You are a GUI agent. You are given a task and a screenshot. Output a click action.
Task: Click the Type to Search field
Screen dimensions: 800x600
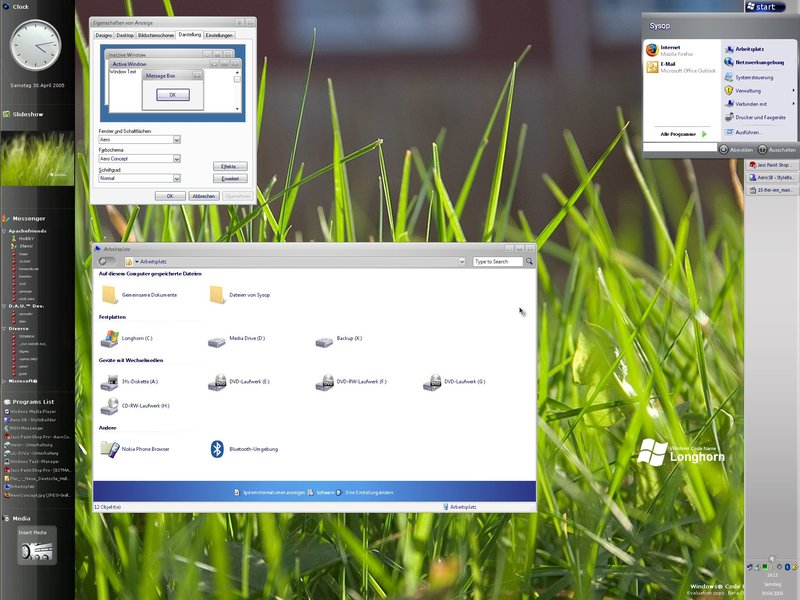[x=497, y=261]
